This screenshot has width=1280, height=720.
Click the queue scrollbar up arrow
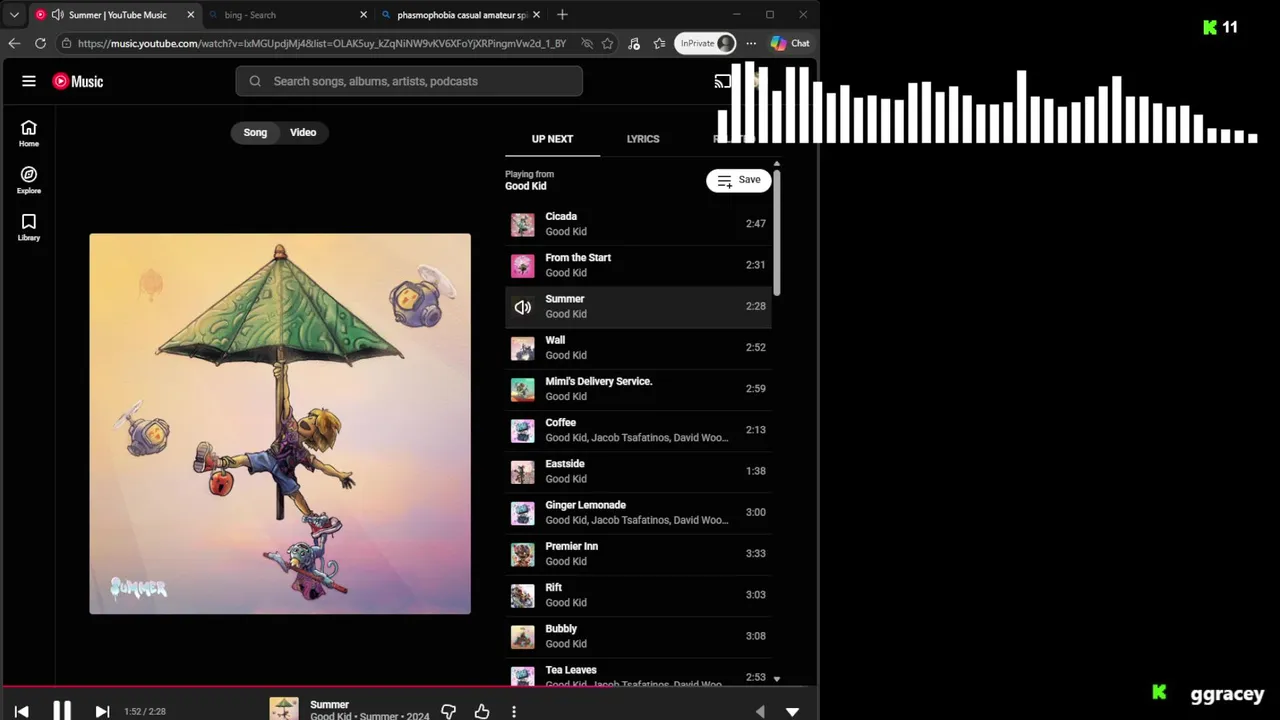pyautogui.click(x=777, y=163)
